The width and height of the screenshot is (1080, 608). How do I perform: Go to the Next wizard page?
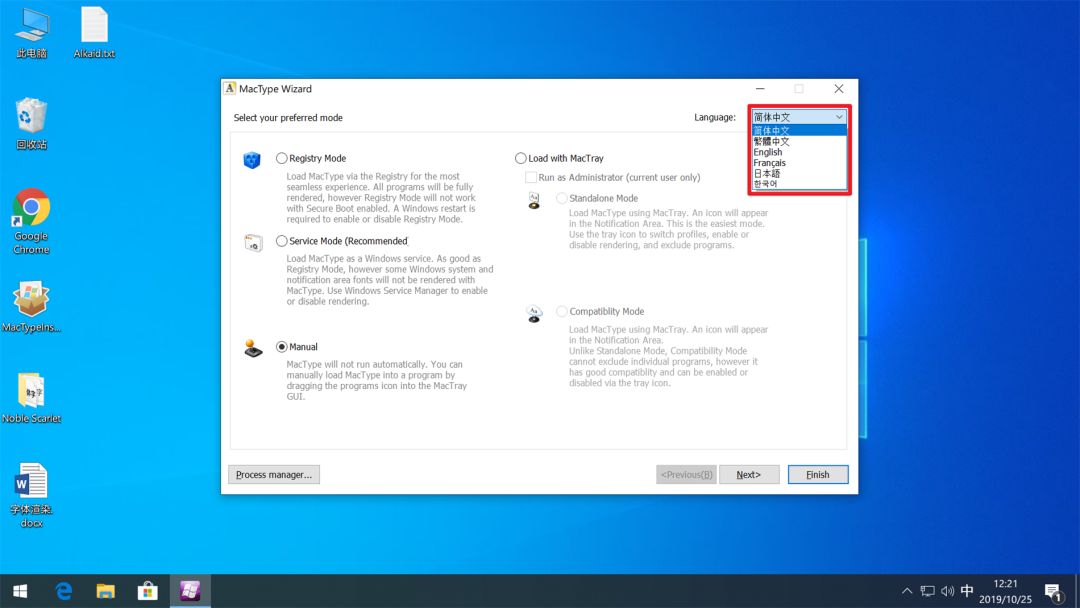749,474
